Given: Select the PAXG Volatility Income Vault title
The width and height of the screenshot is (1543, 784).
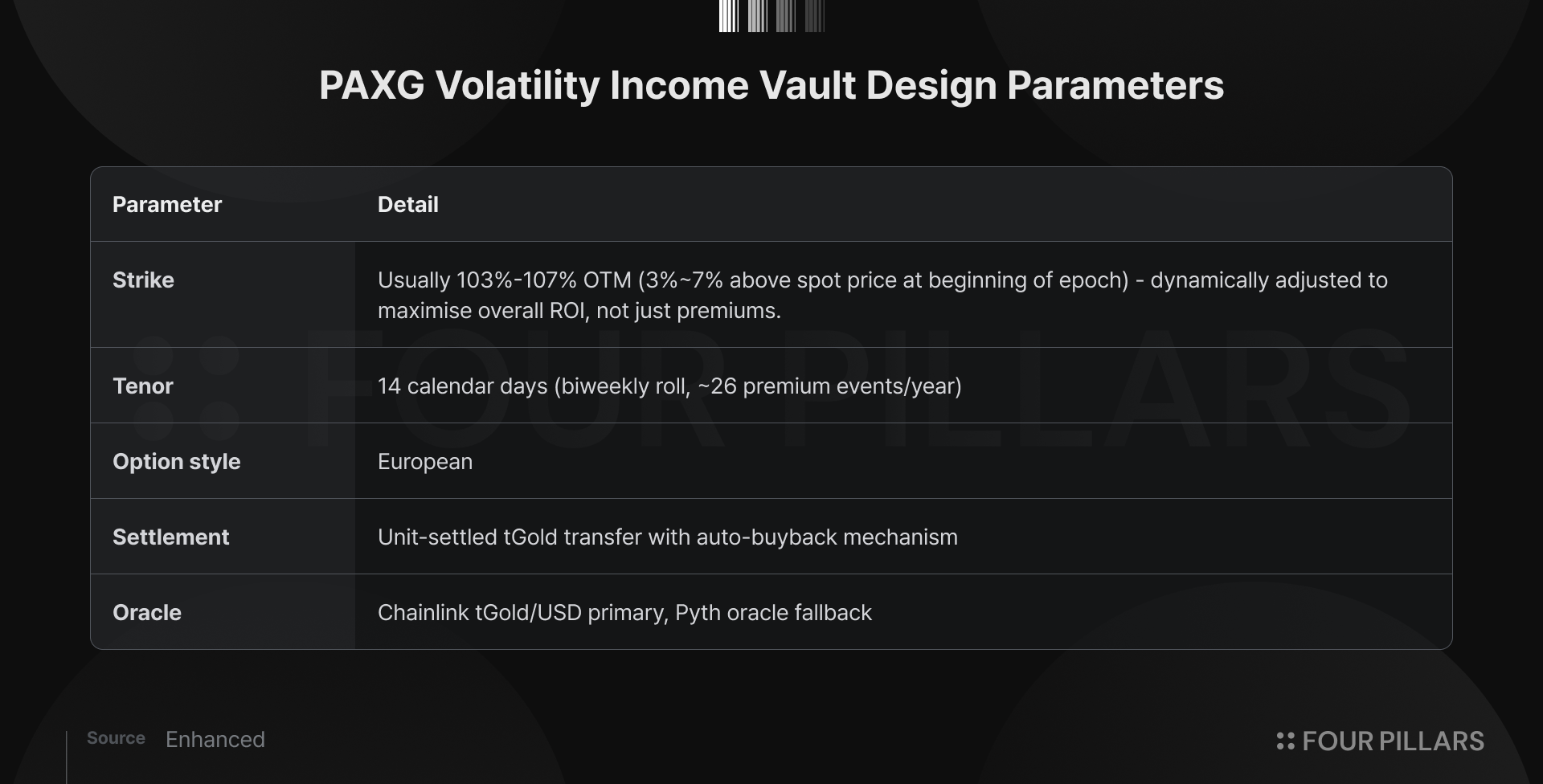Looking at the screenshot, I should (771, 85).
